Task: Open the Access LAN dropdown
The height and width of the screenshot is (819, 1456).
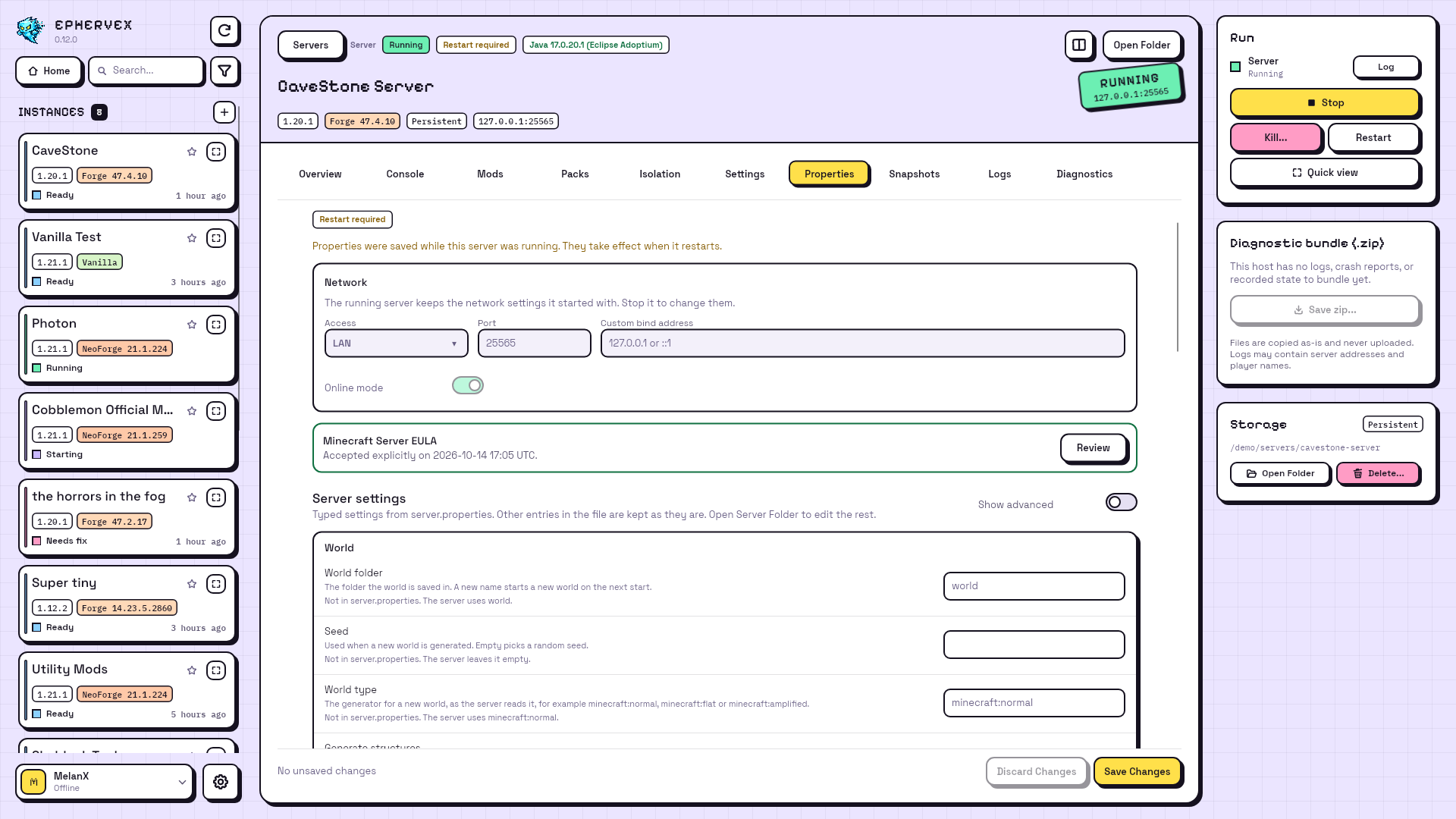Action: tap(396, 344)
